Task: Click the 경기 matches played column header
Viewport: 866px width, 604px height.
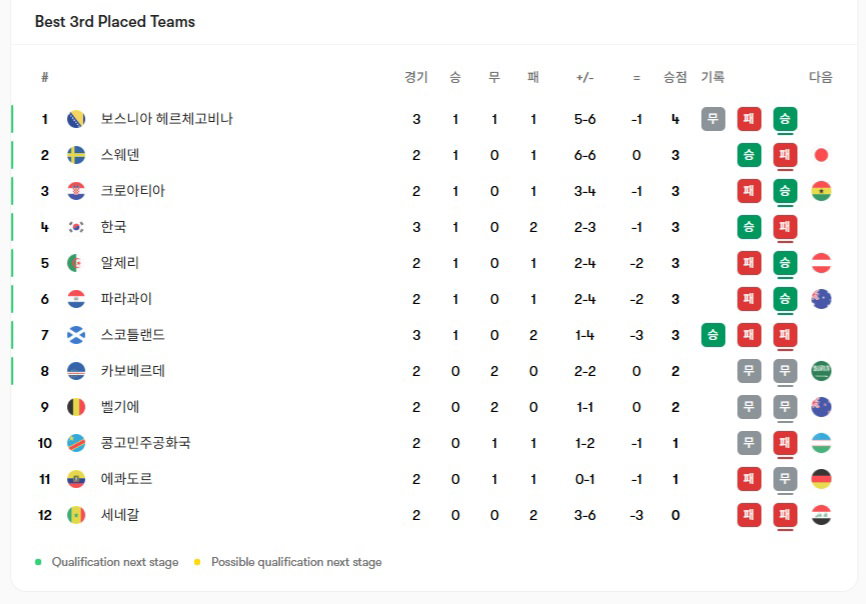Action: coord(416,77)
